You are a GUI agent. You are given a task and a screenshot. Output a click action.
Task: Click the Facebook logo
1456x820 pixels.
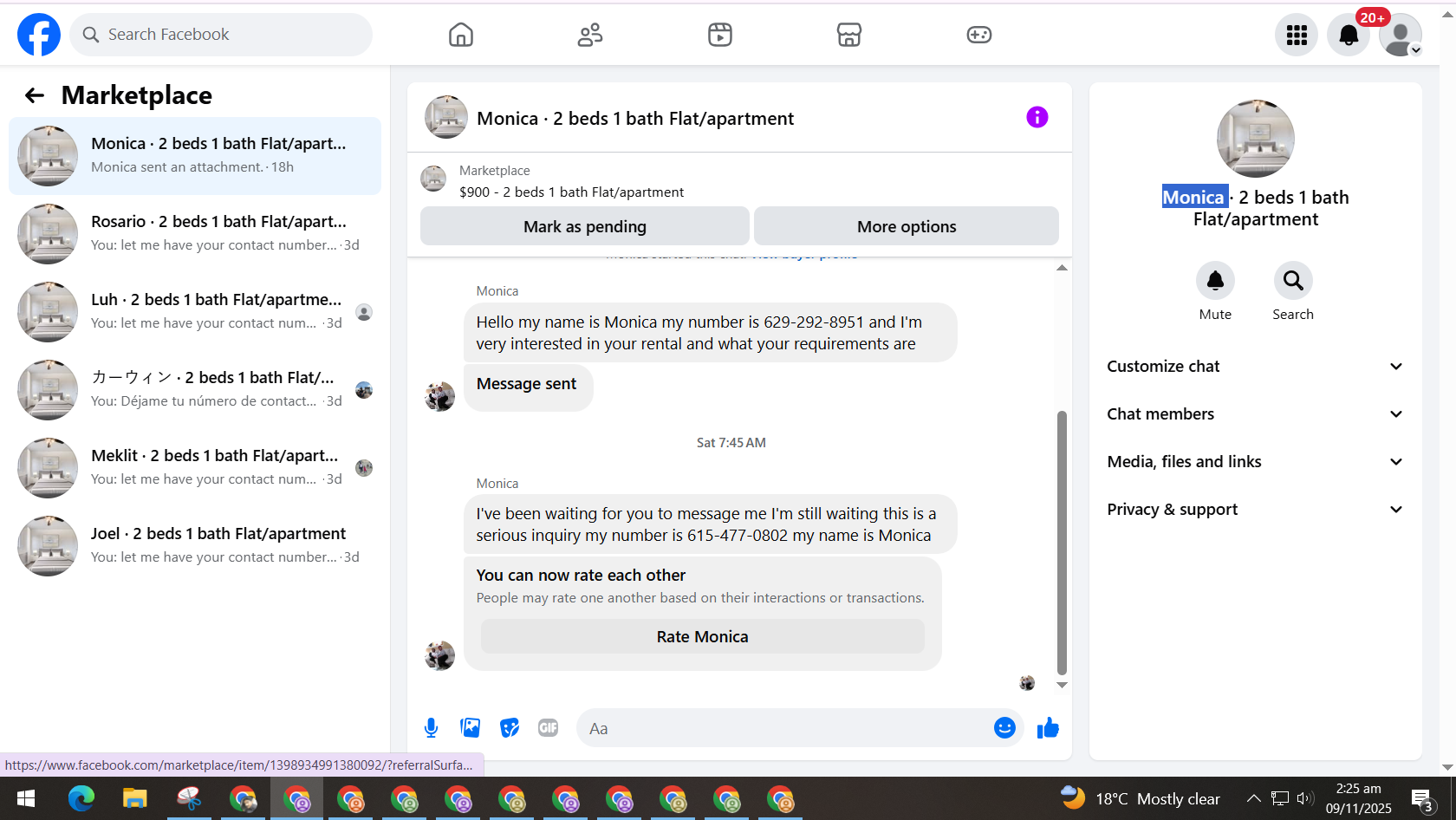(x=39, y=35)
